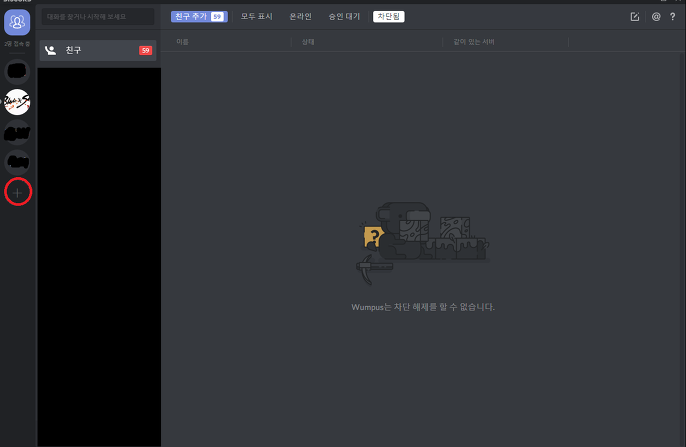Click the 이름 column header
Image resolution: width=686 pixels, height=447 pixels.
click(x=182, y=42)
